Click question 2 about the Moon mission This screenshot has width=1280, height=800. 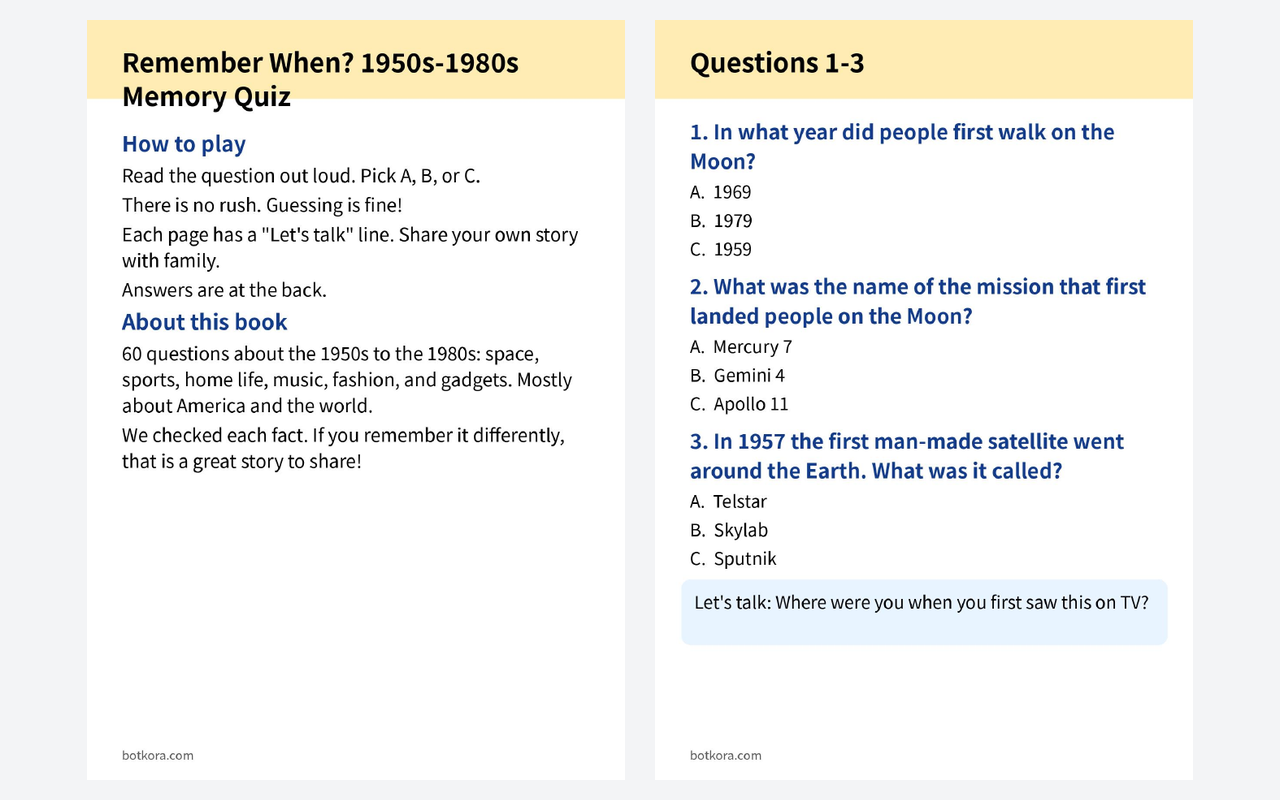(x=918, y=302)
